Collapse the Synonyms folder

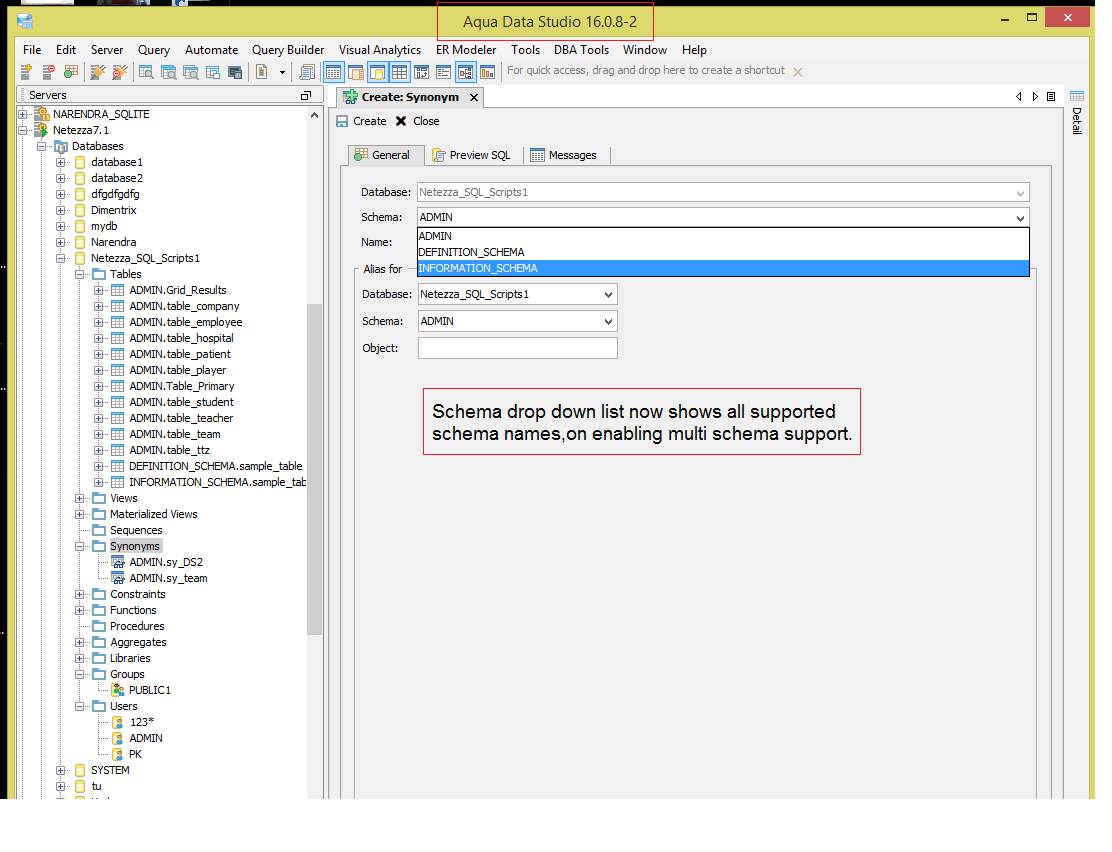coord(80,546)
